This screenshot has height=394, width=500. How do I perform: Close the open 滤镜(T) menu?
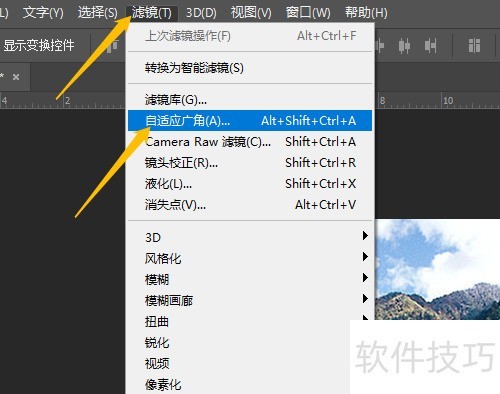click(152, 13)
